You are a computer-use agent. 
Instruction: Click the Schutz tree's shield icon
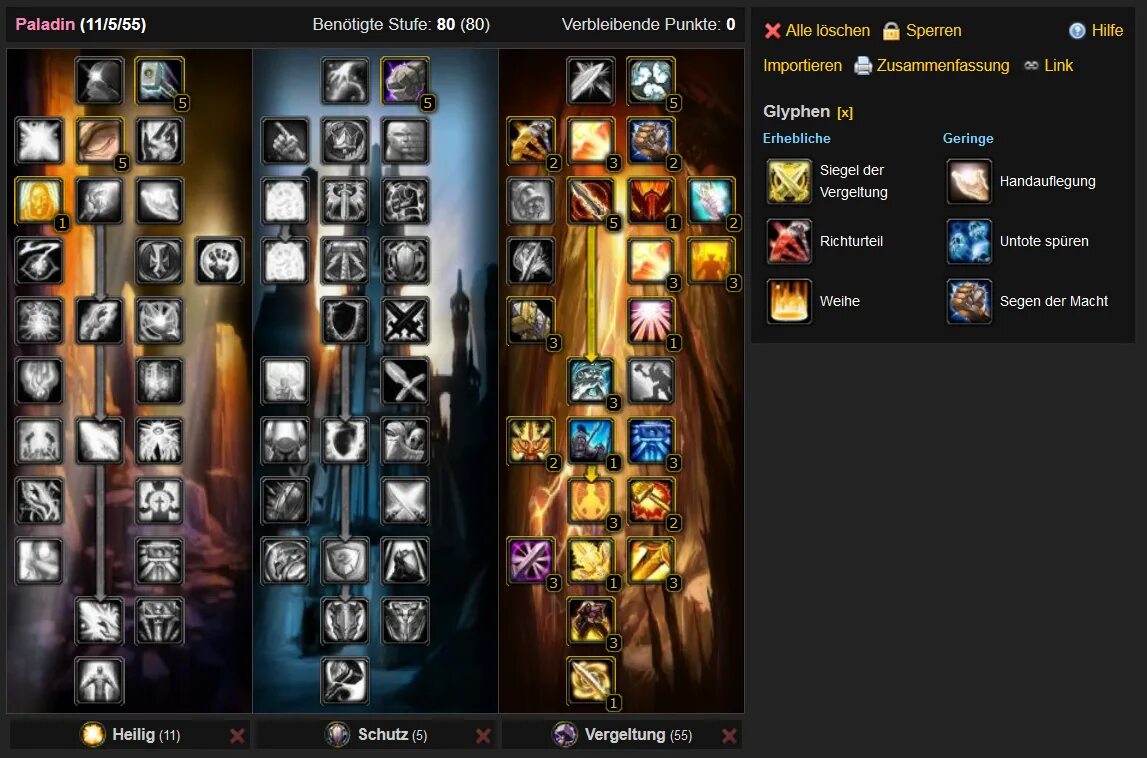pos(337,734)
